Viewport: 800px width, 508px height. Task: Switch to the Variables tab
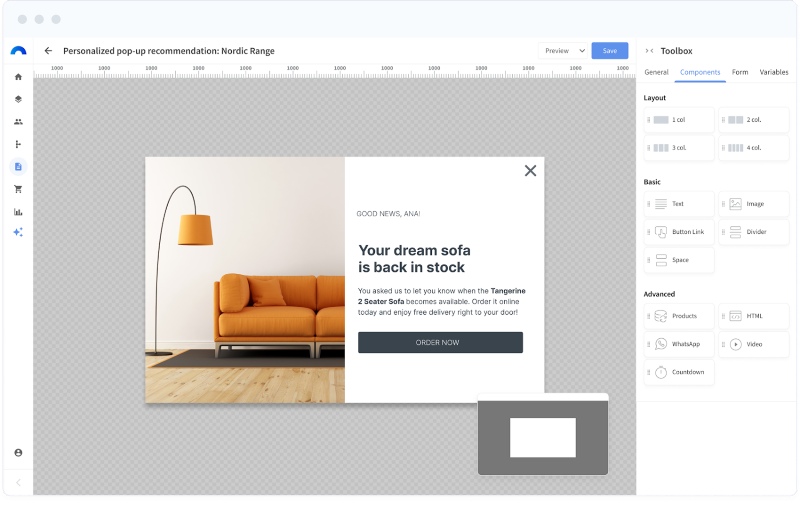(x=773, y=72)
